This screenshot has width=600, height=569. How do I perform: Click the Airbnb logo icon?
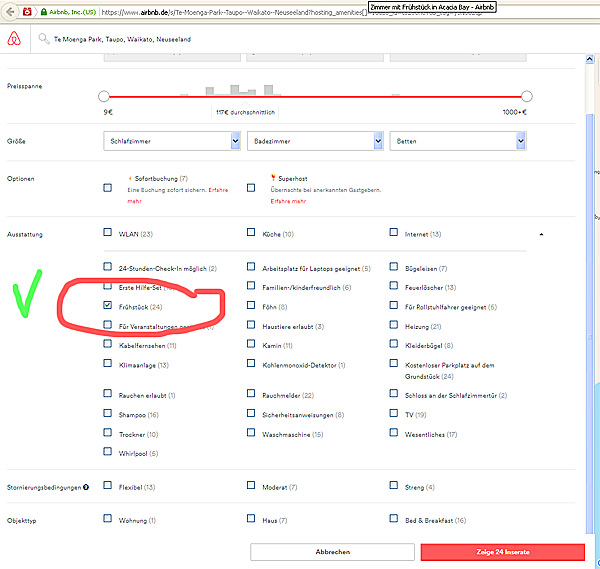coord(13,38)
